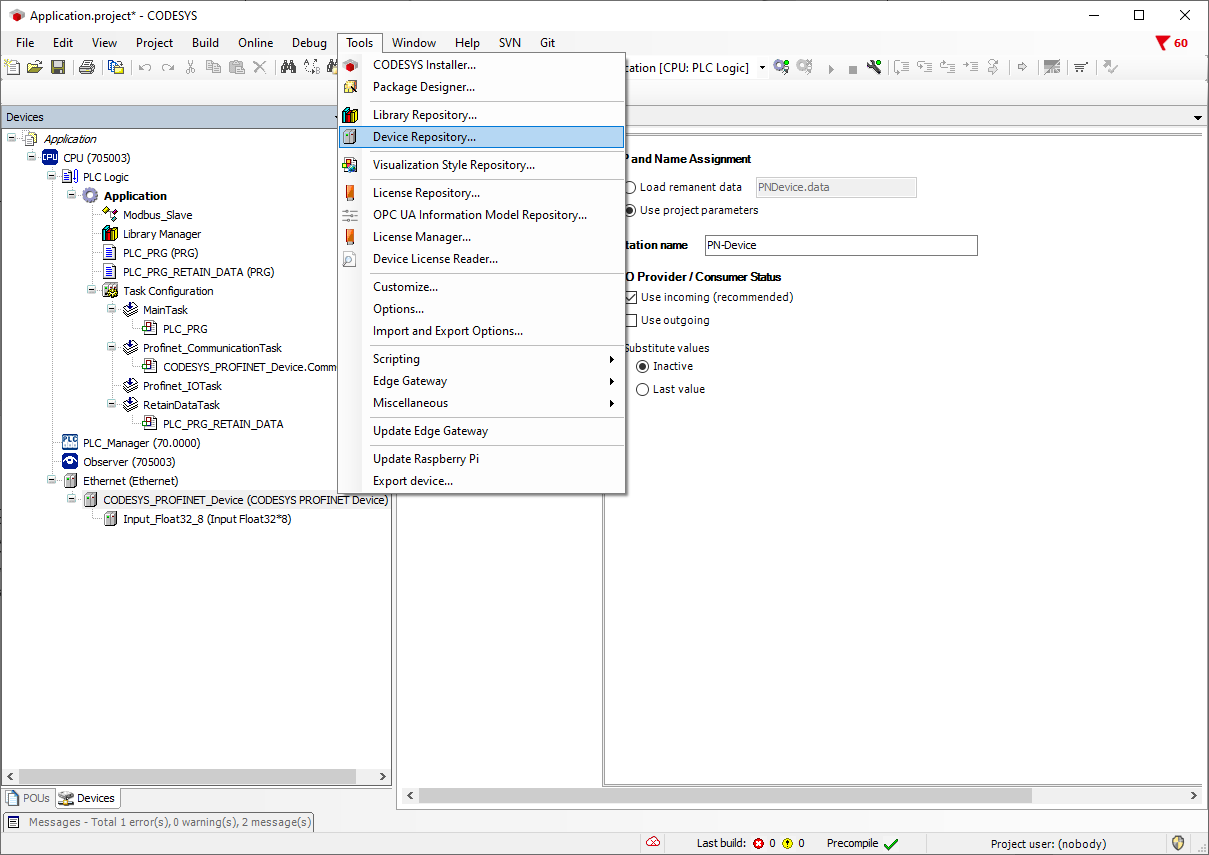Viewport: 1209px width, 855px height.
Task: Enable the Use outgoing checkbox
Action: click(631, 320)
